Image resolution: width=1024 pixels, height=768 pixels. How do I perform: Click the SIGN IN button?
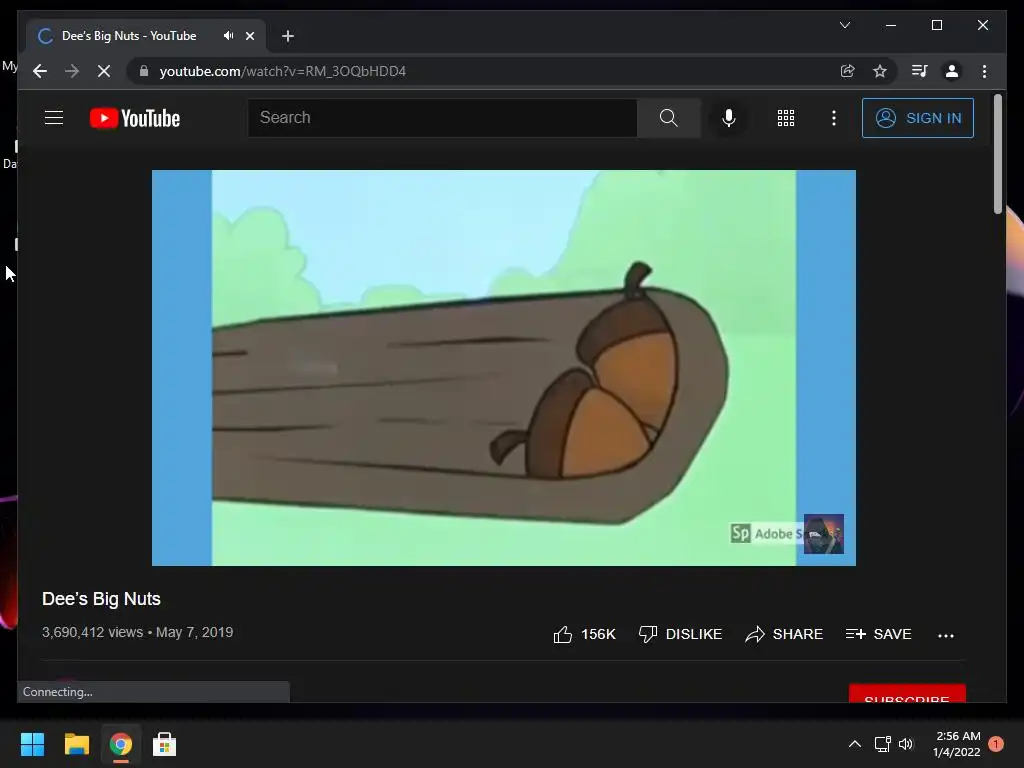point(918,118)
